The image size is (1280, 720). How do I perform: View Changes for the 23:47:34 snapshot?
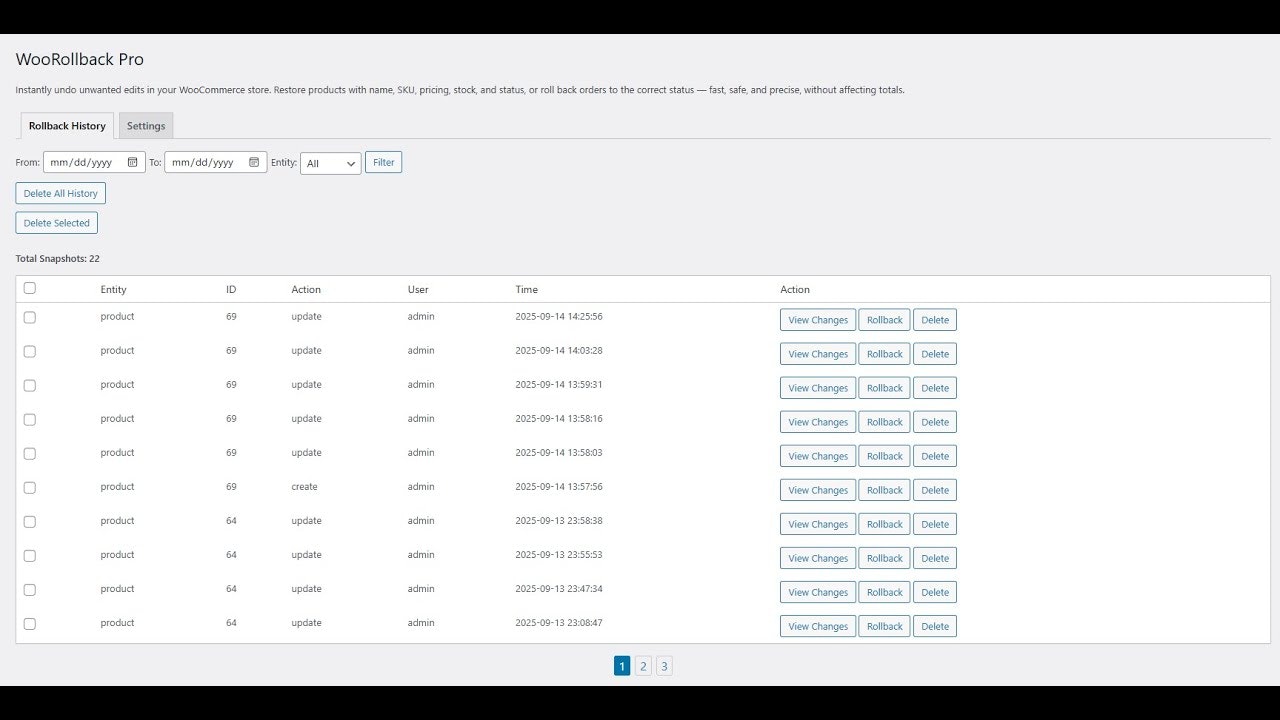pyautogui.click(x=818, y=592)
